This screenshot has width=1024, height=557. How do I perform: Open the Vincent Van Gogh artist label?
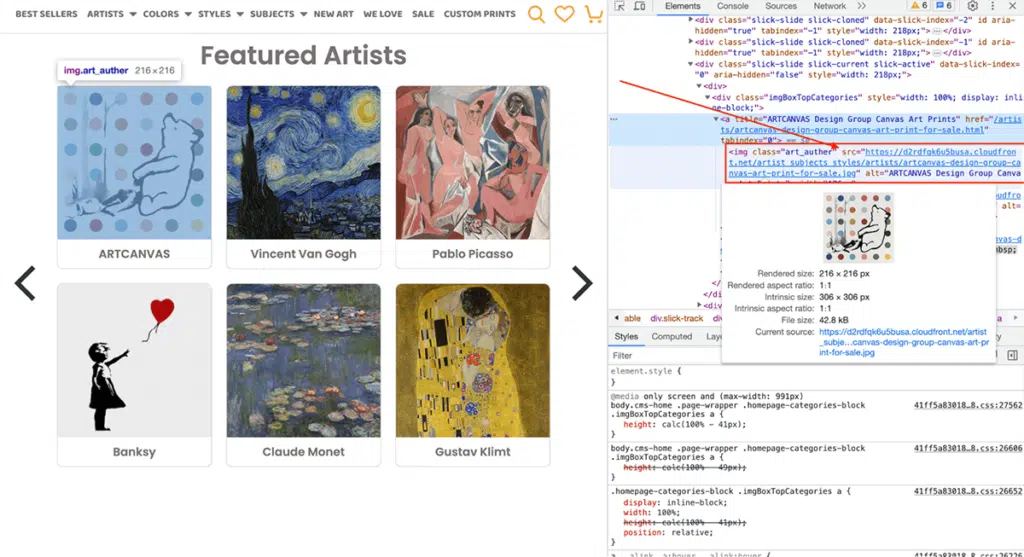tap(303, 254)
